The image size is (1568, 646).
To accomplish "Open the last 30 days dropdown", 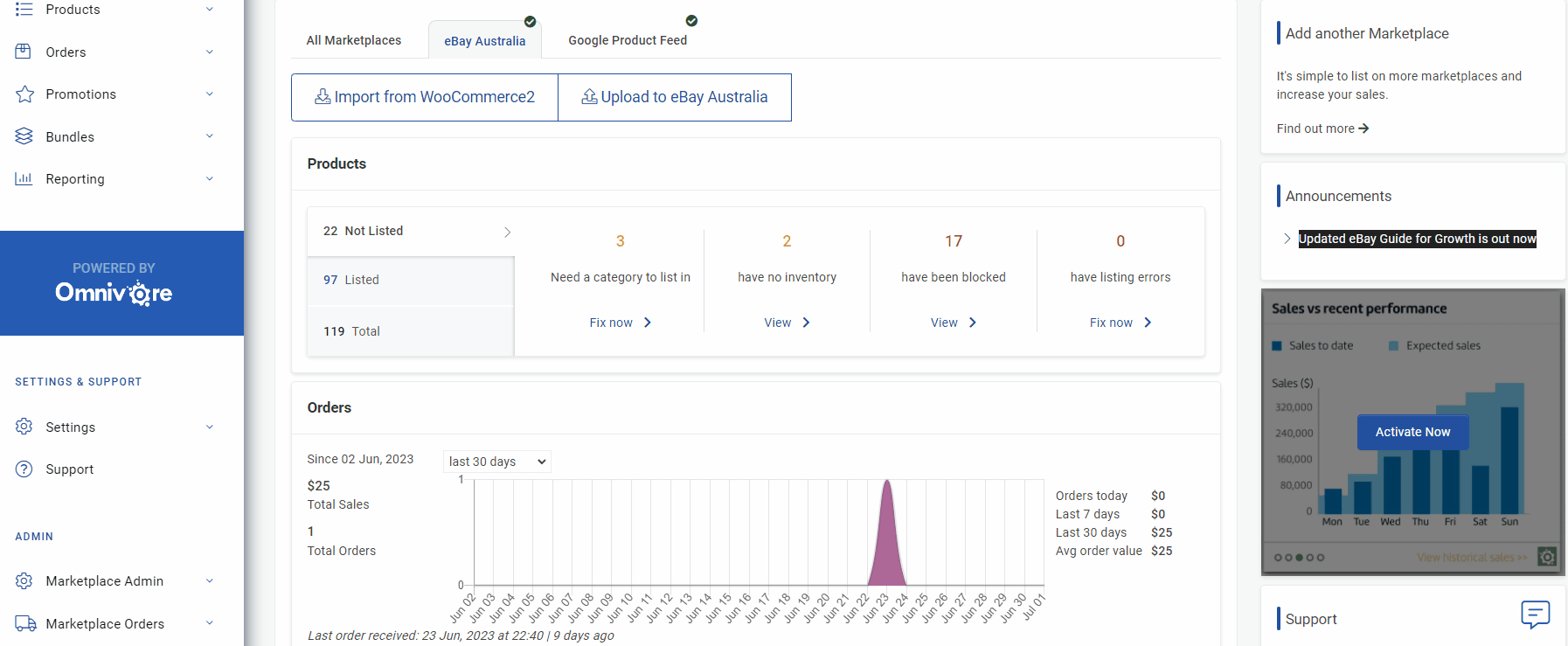I will point(497,462).
